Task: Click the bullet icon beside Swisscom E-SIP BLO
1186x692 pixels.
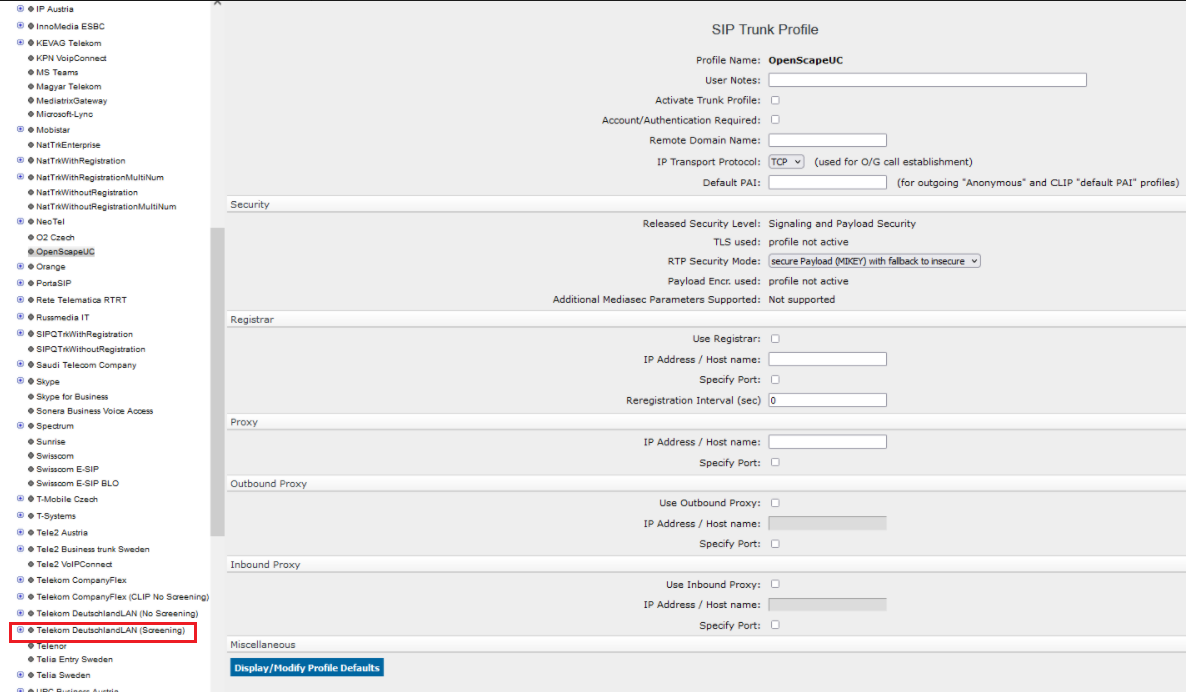Action: tap(31, 483)
